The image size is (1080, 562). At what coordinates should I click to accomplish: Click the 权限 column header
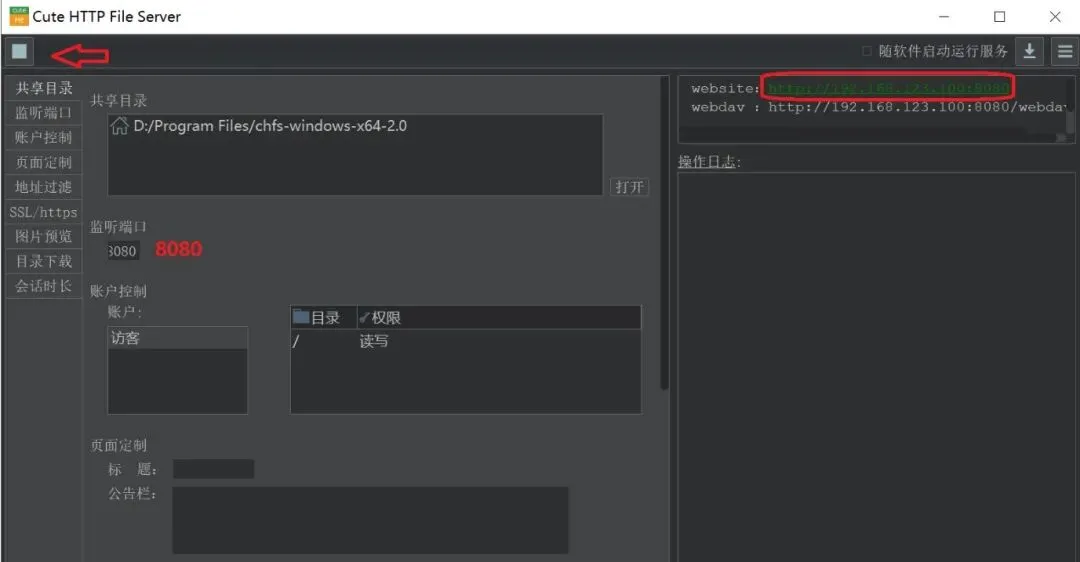coord(499,318)
